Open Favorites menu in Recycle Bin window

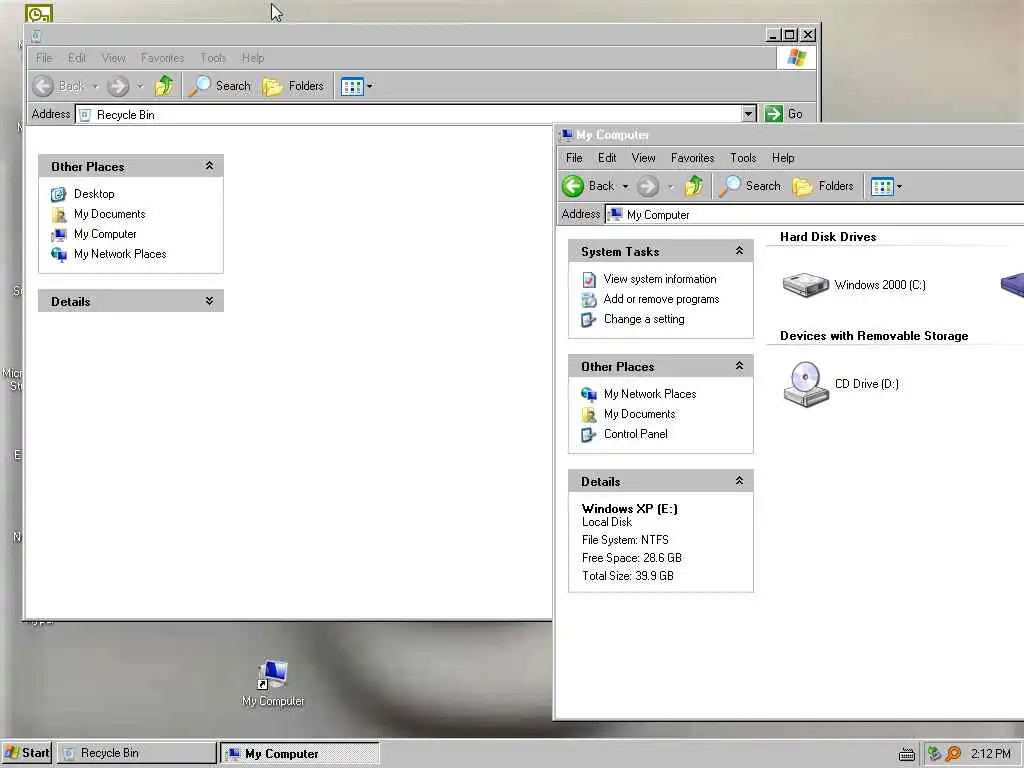[x=162, y=58]
